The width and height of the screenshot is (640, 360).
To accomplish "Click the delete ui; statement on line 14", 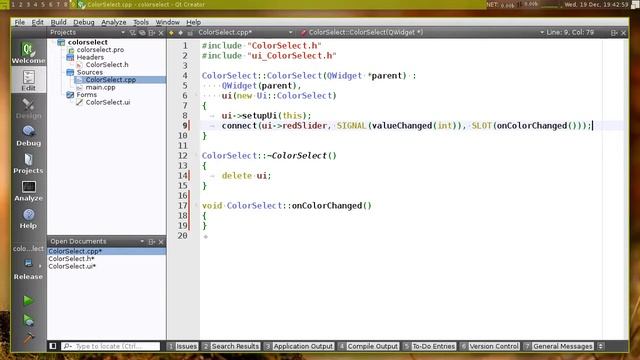I will 246,176.
